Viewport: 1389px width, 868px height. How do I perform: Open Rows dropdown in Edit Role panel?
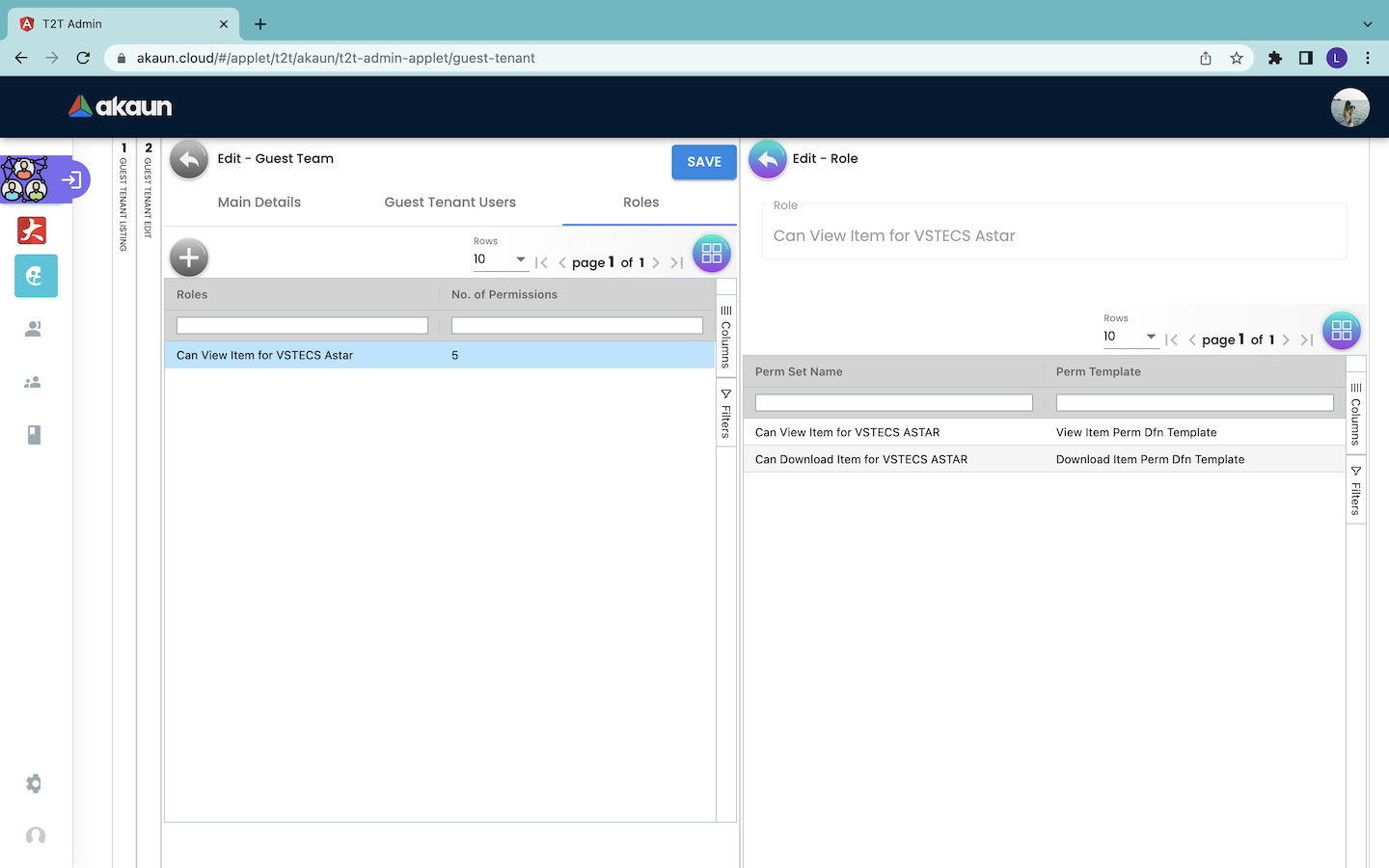pos(1130,337)
